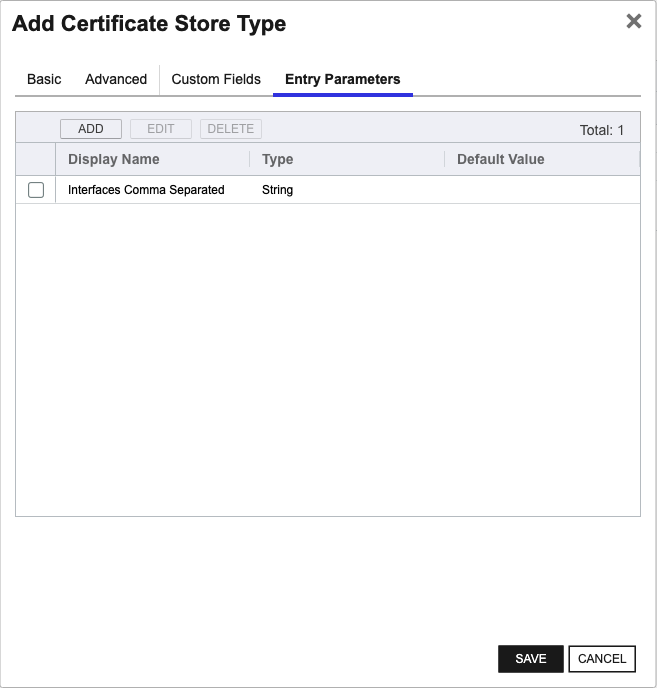The image size is (657, 688).
Task: Click the String type cell
Action: [277, 190]
